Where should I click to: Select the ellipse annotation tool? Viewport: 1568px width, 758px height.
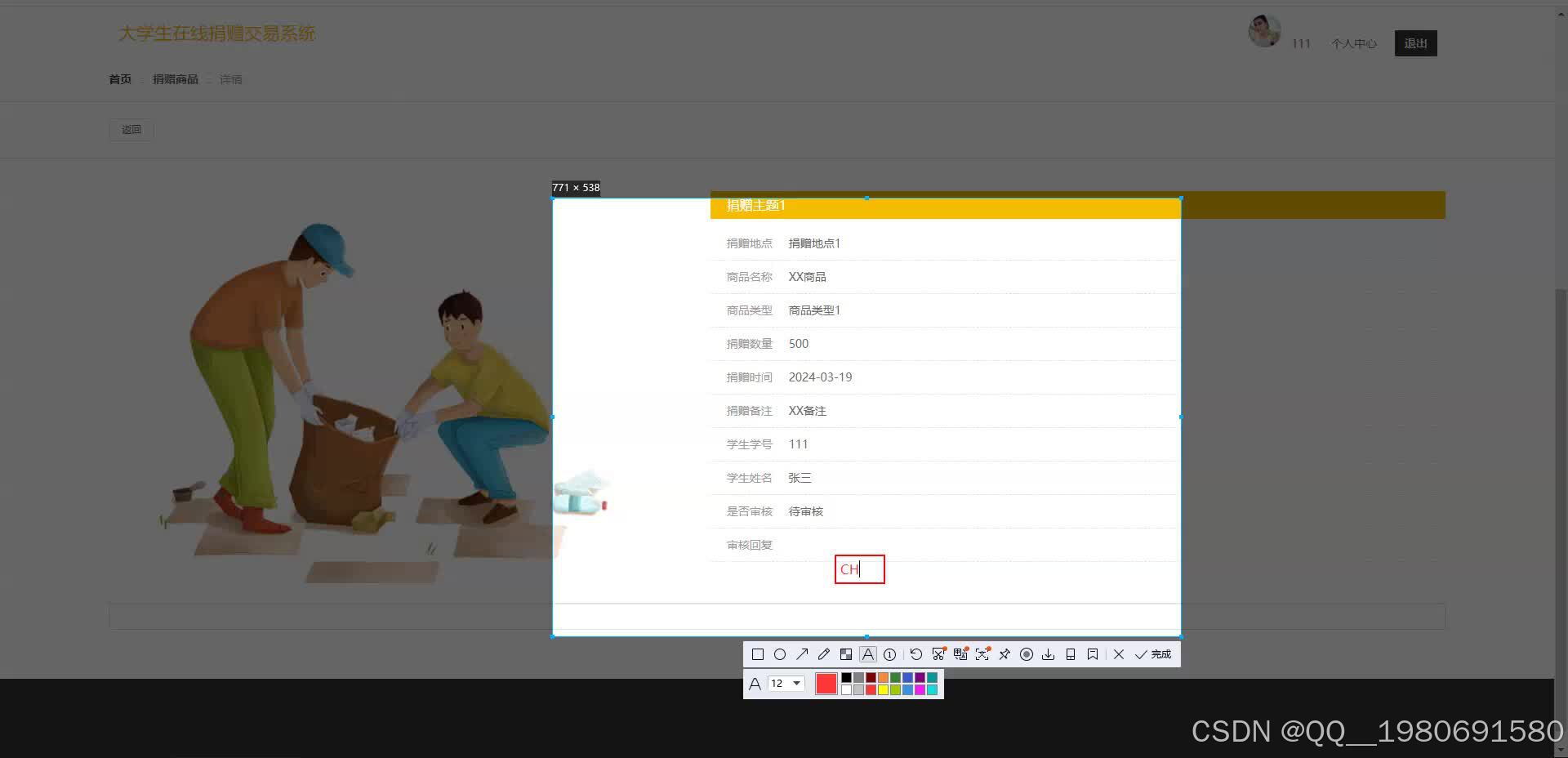[780, 654]
